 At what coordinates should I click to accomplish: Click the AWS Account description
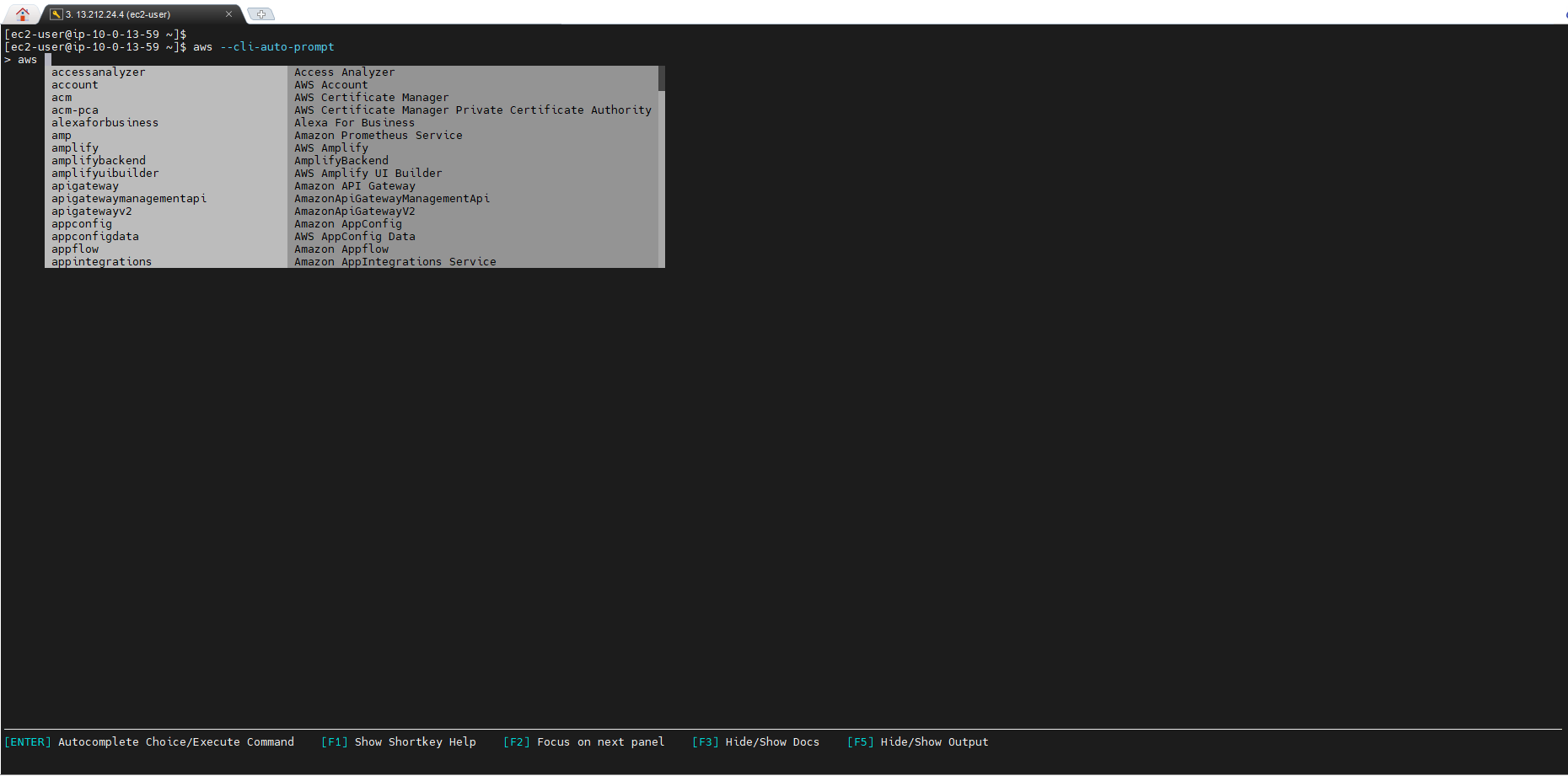pos(330,85)
